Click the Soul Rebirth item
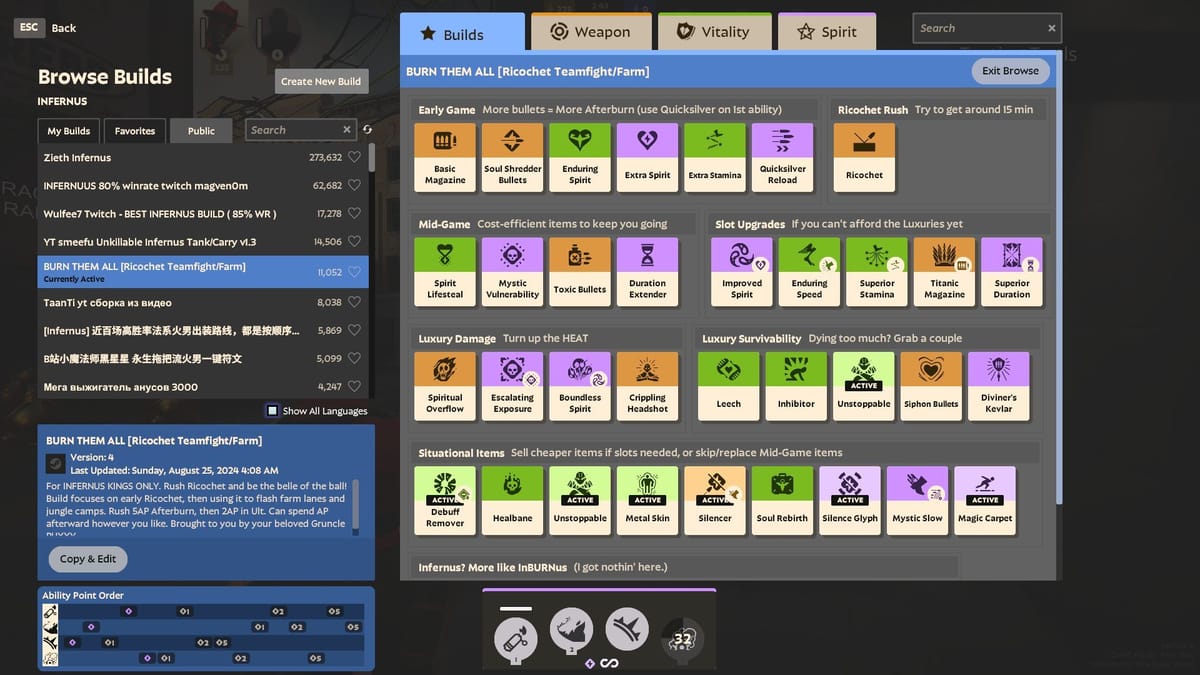The width and height of the screenshot is (1200, 675). (783, 499)
